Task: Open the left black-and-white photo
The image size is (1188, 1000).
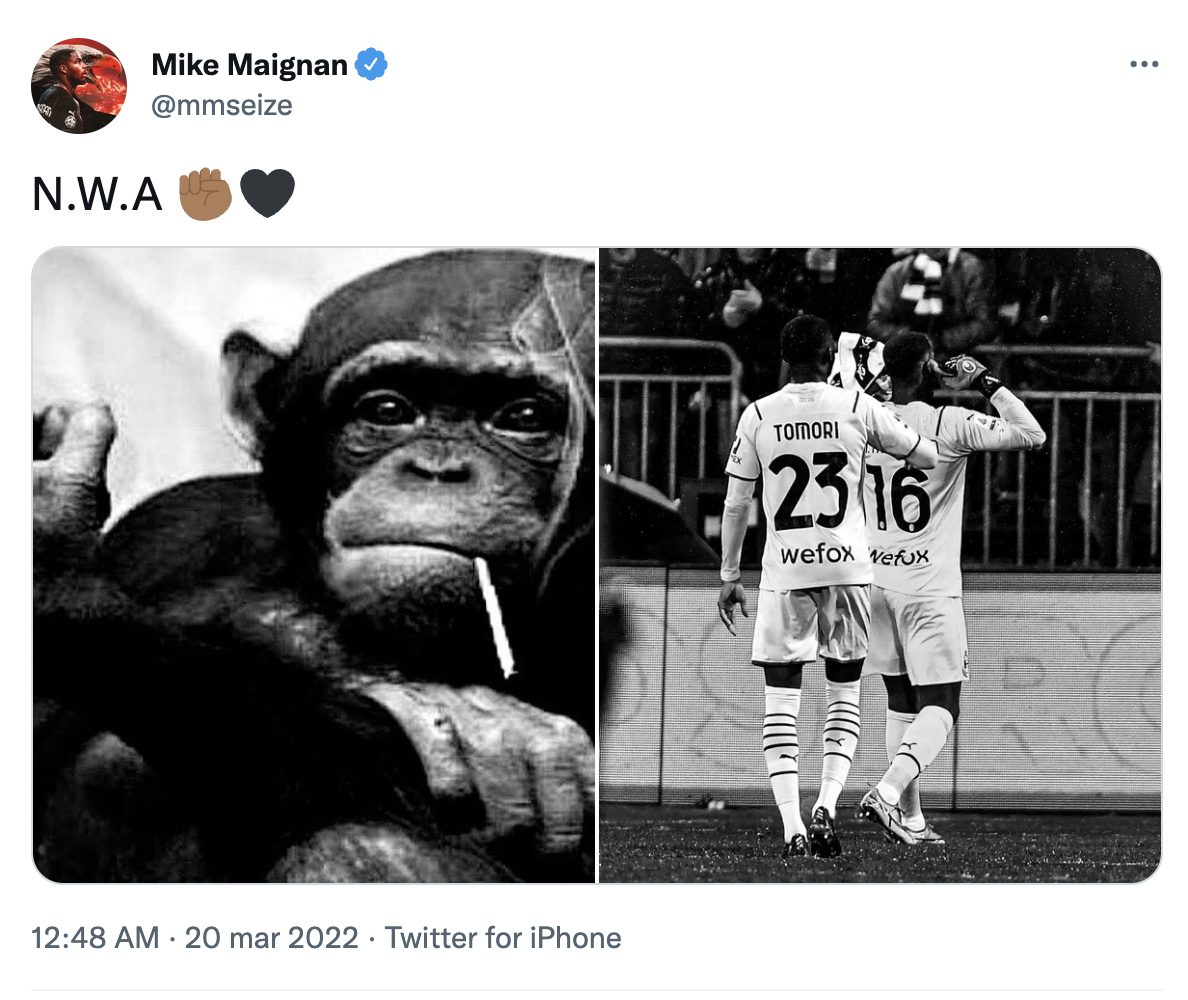Action: click(x=314, y=565)
